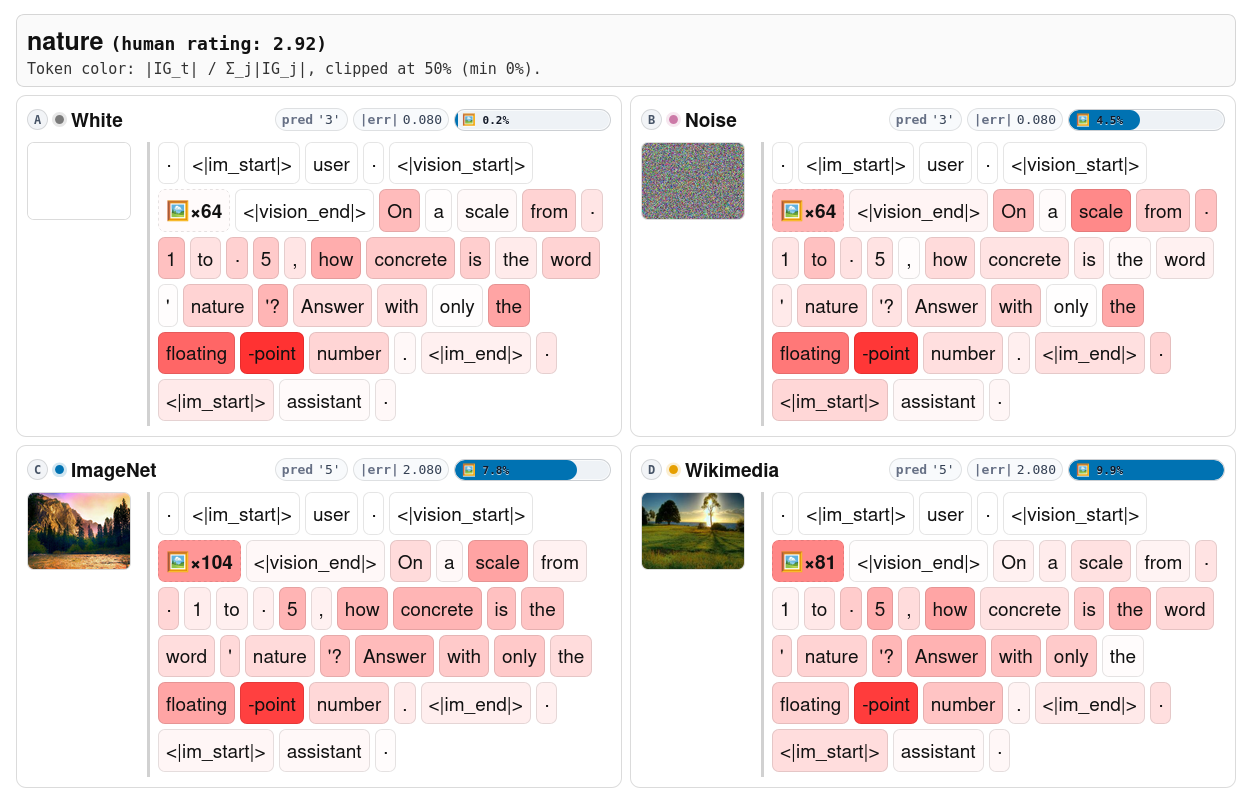Select 'only' token in ImageNet panel
1252x808 pixels.
coord(519,656)
